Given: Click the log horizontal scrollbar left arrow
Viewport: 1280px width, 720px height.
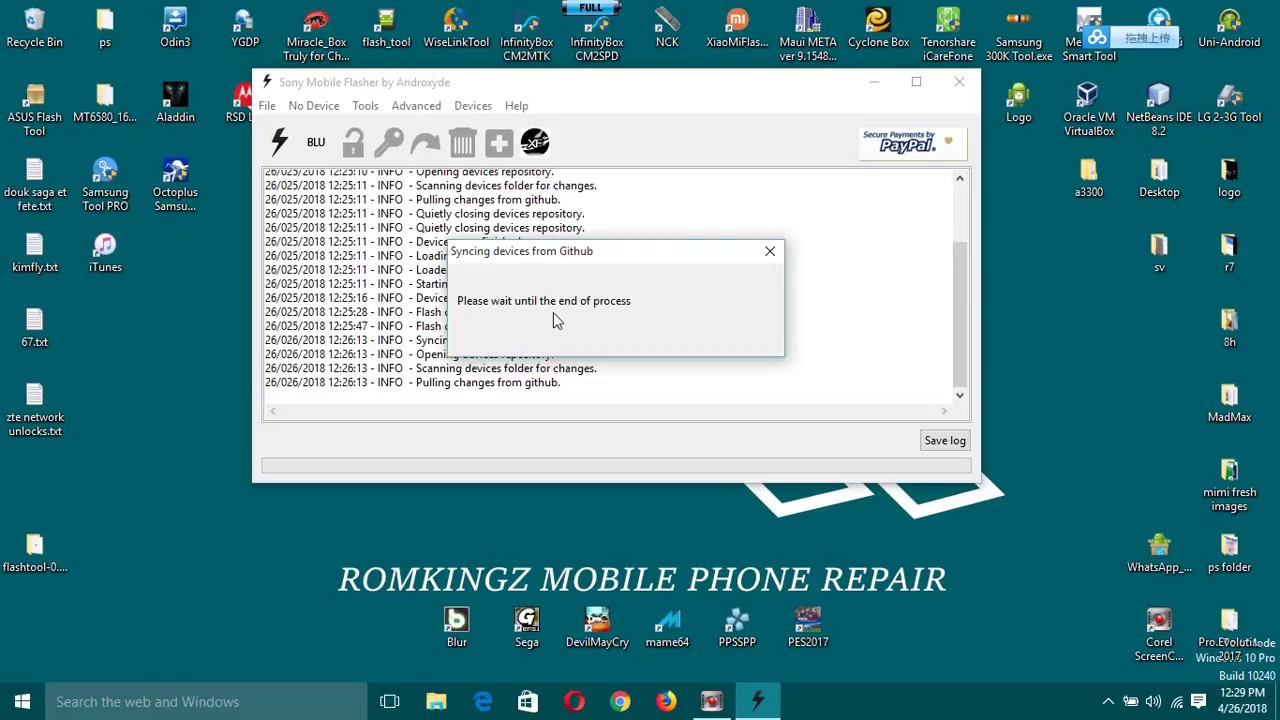Looking at the screenshot, I should pos(272,411).
